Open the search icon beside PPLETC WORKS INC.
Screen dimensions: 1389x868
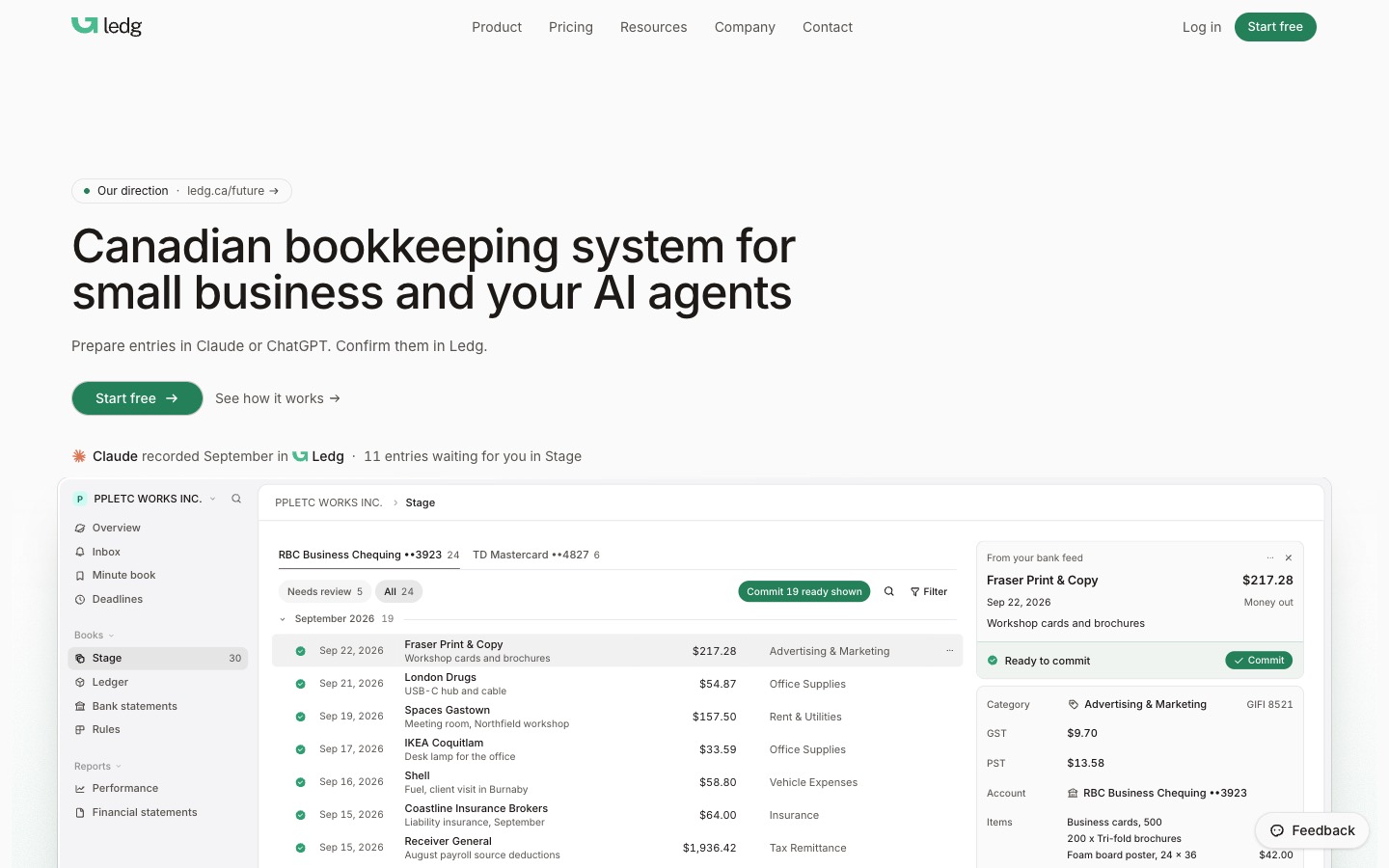[236, 499]
